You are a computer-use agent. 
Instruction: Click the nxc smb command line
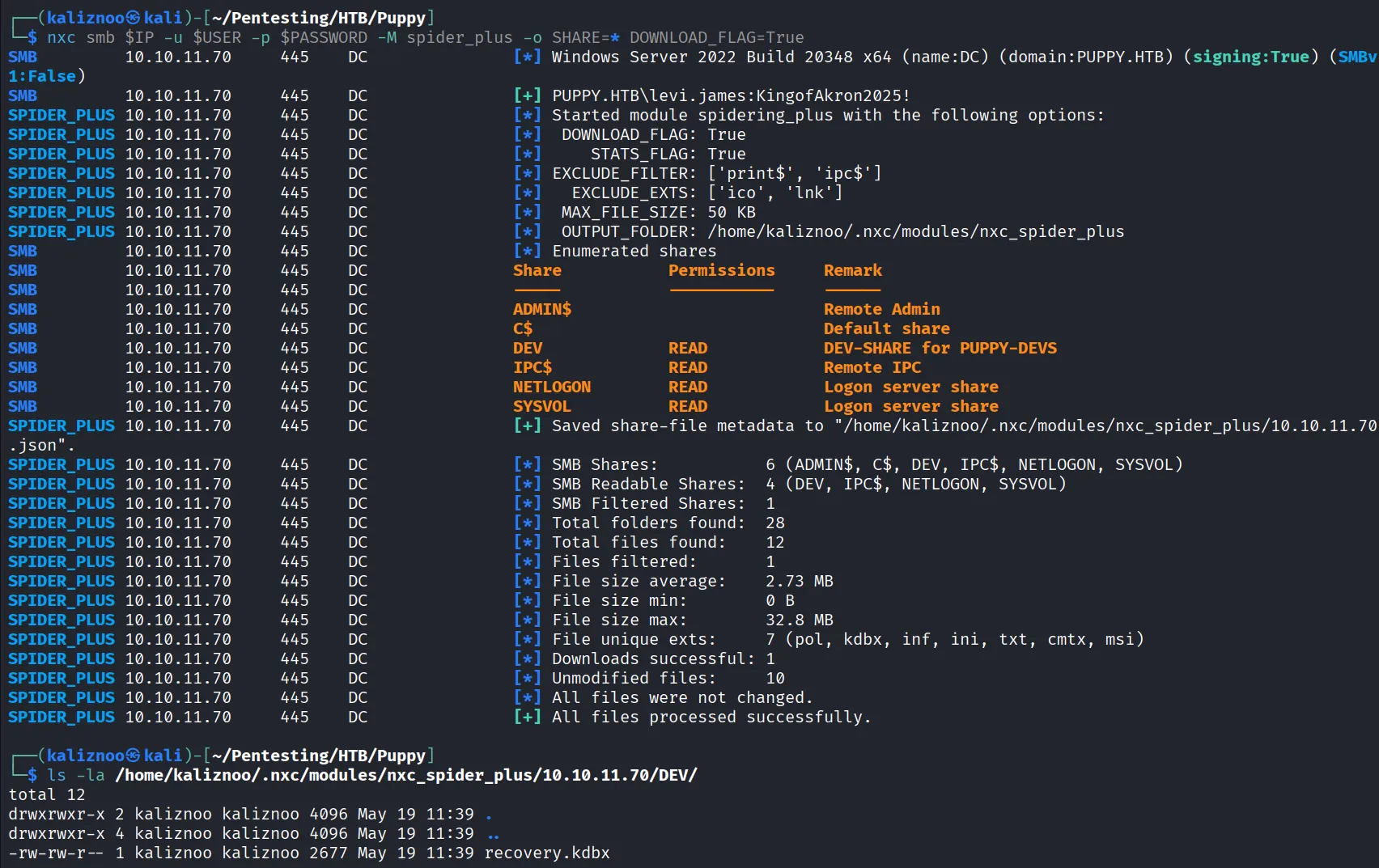point(426,37)
